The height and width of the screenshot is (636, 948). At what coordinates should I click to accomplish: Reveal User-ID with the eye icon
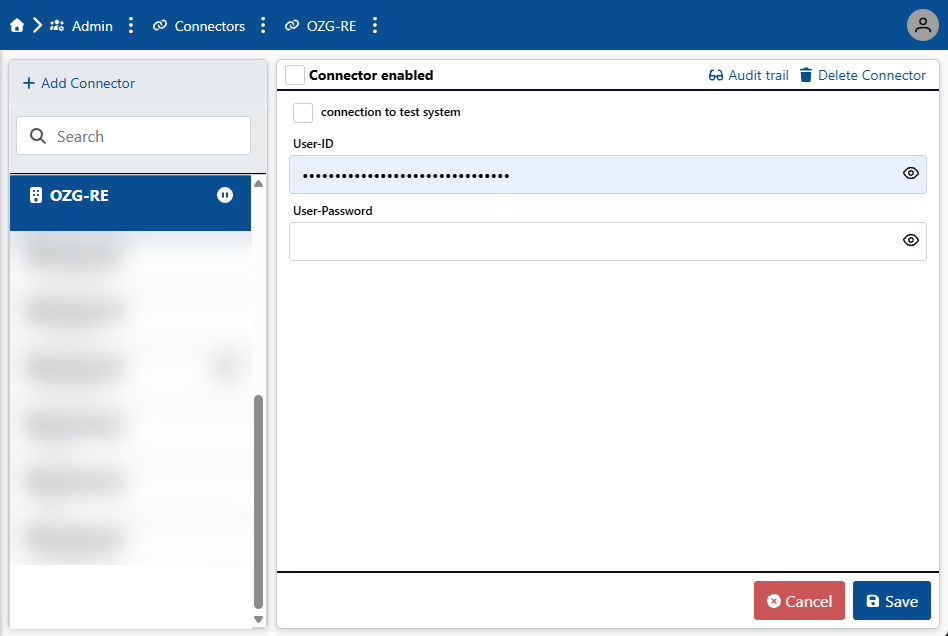click(910, 173)
